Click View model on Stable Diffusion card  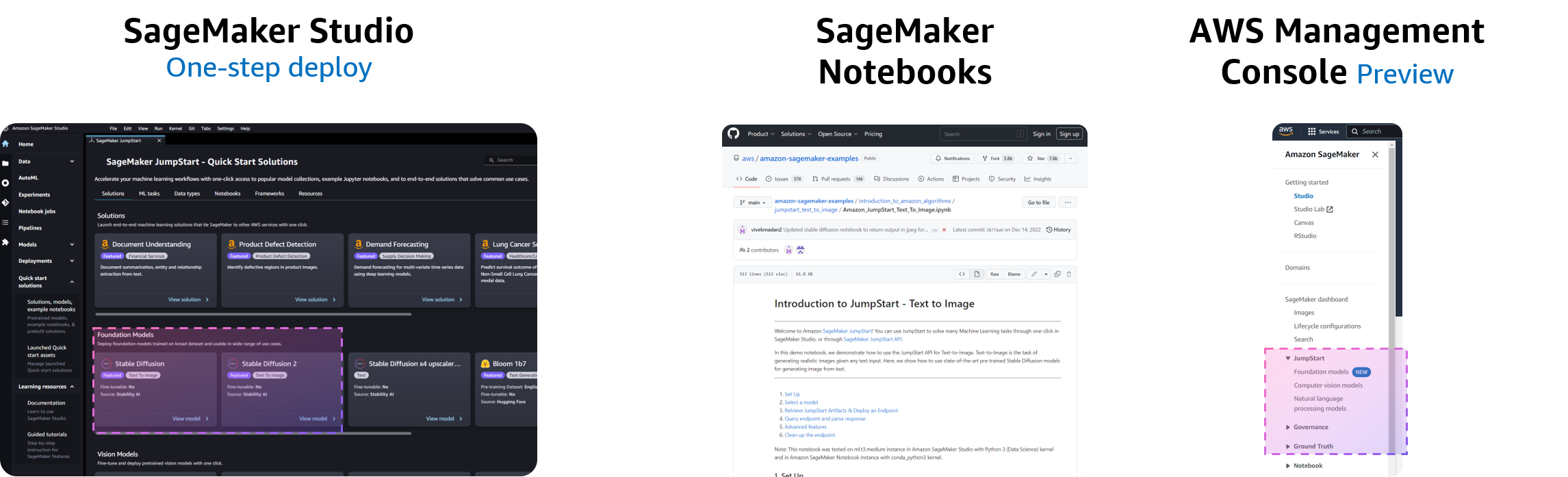click(x=190, y=419)
